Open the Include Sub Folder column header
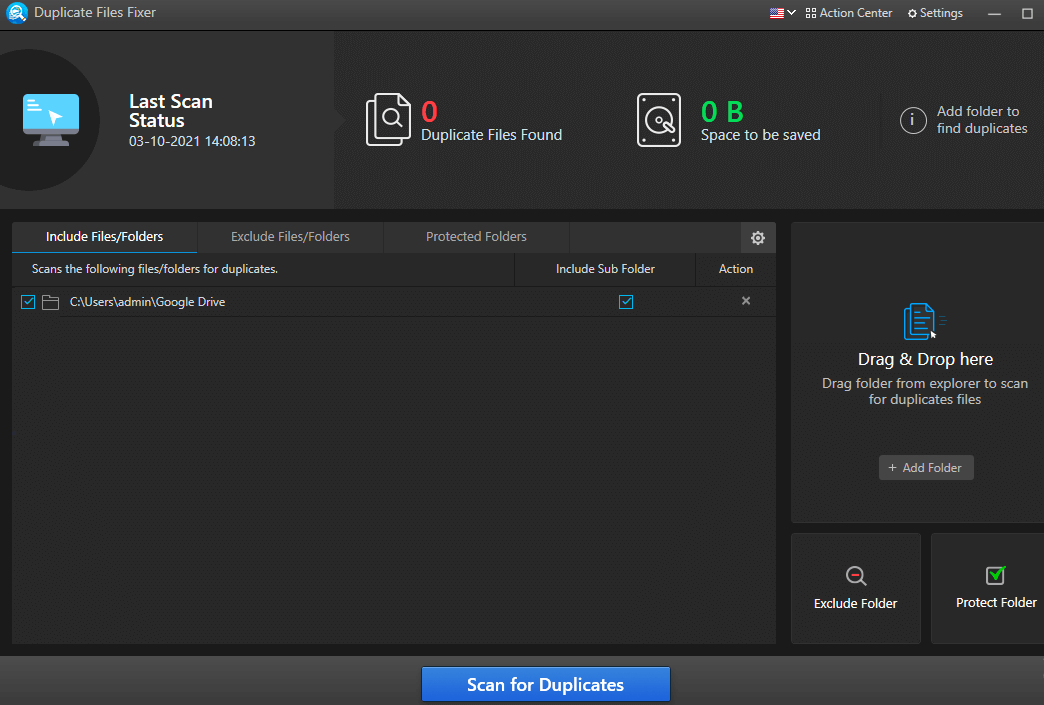The width and height of the screenshot is (1044, 705). tap(604, 269)
